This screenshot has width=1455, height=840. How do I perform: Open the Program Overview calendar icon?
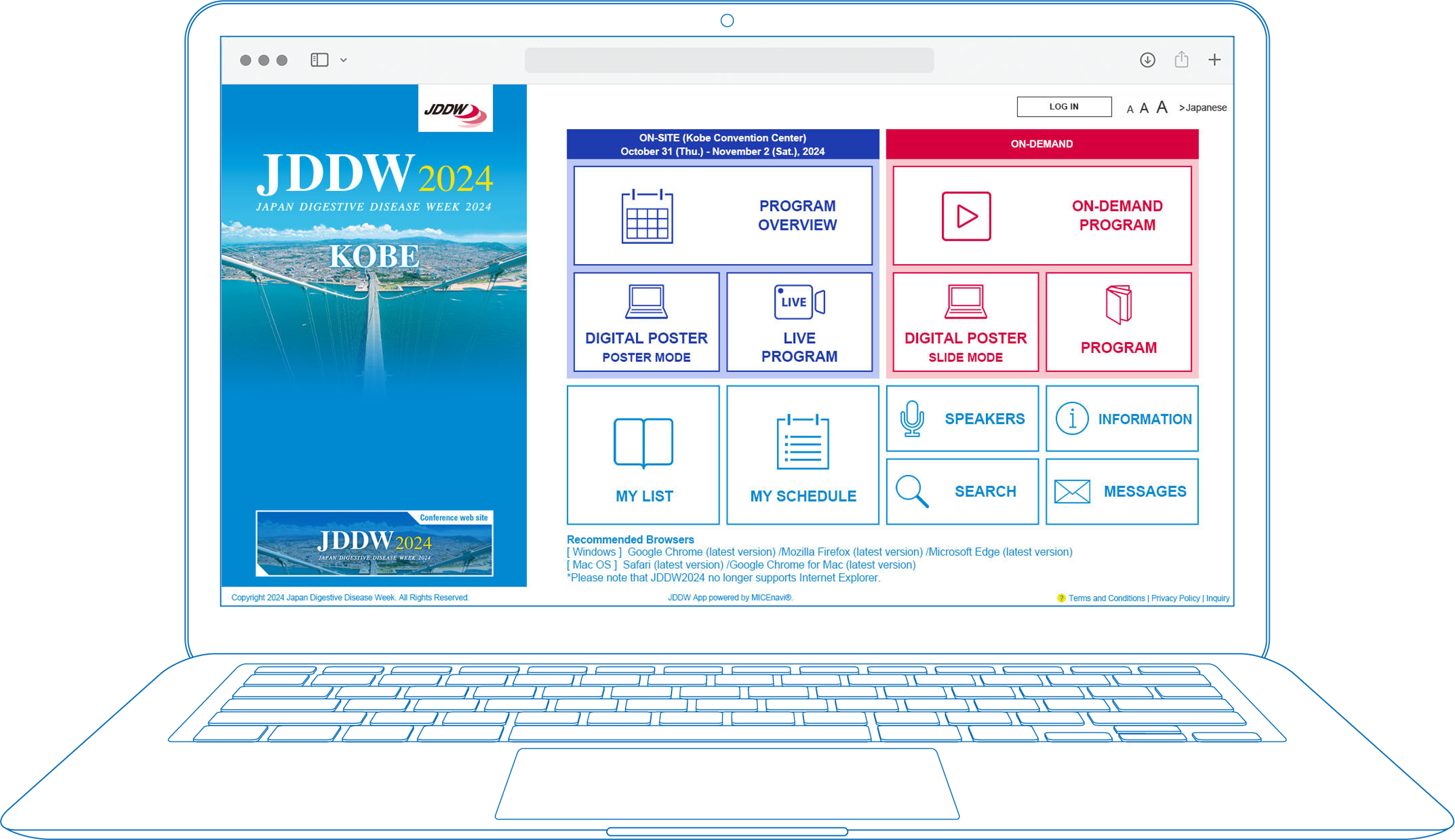[647, 216]
